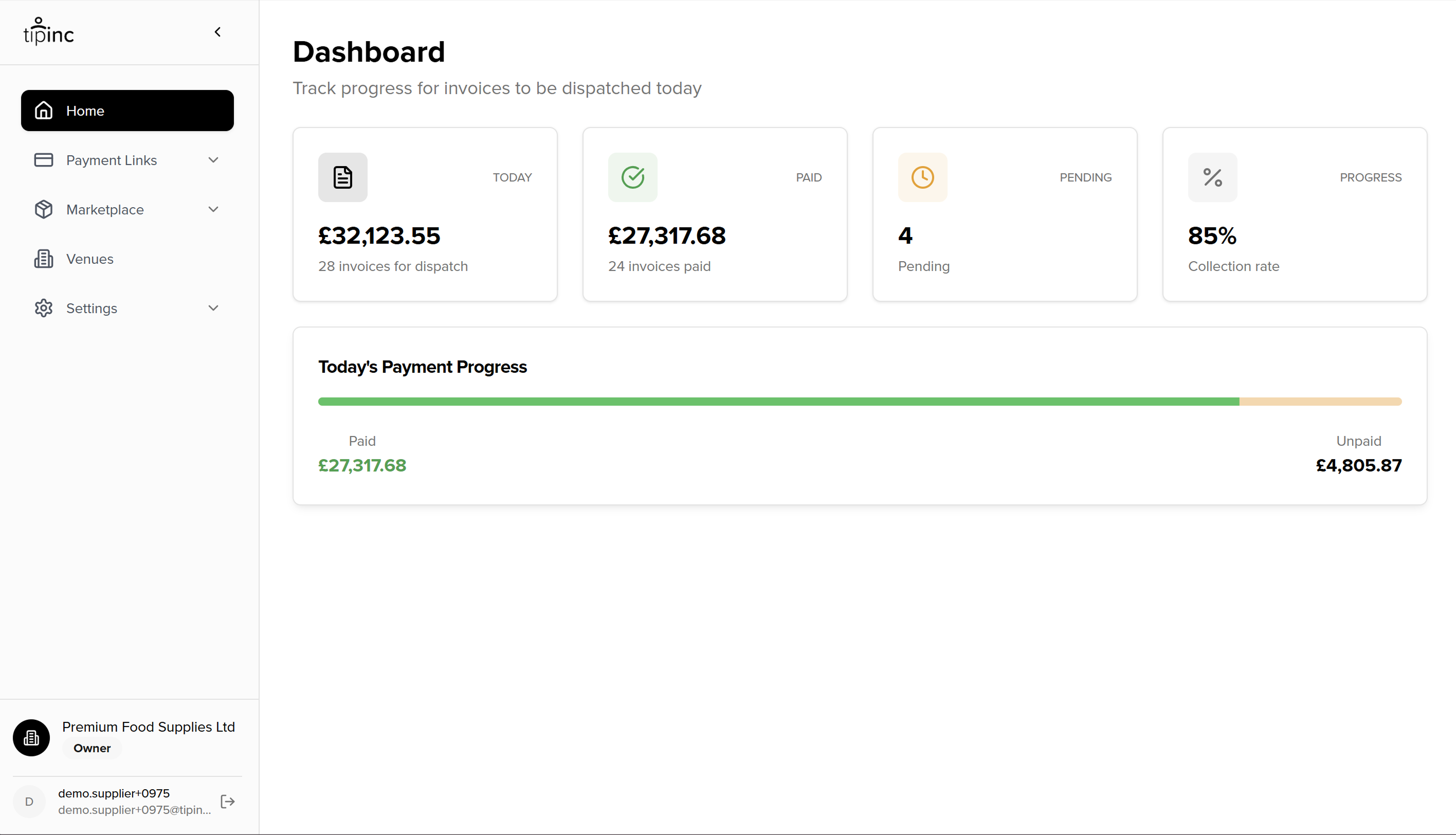Screen dimensions: 1456x835
Task: Expand the Settings submenu chevron
Action: pos(213,308)
